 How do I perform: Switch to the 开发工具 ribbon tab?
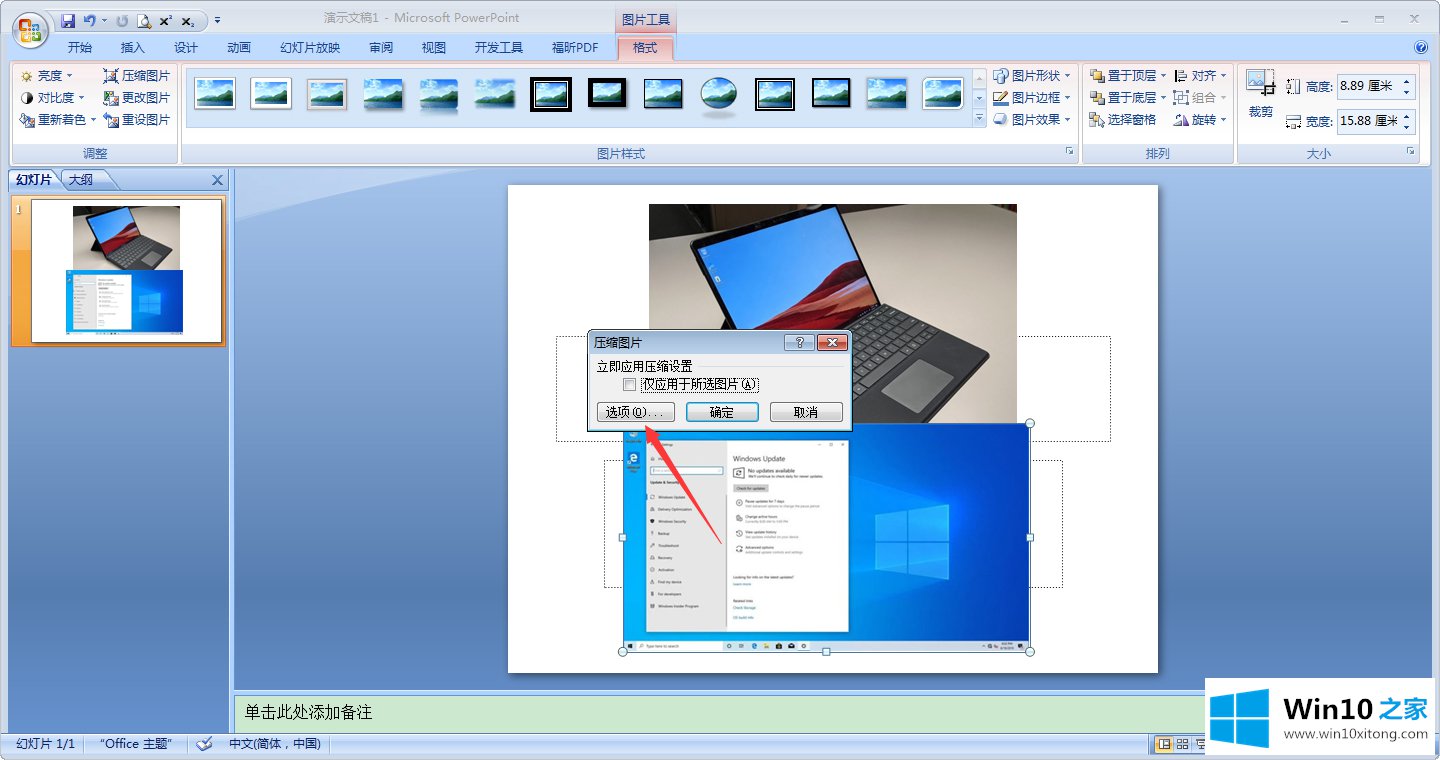click(x=499, y=48)
